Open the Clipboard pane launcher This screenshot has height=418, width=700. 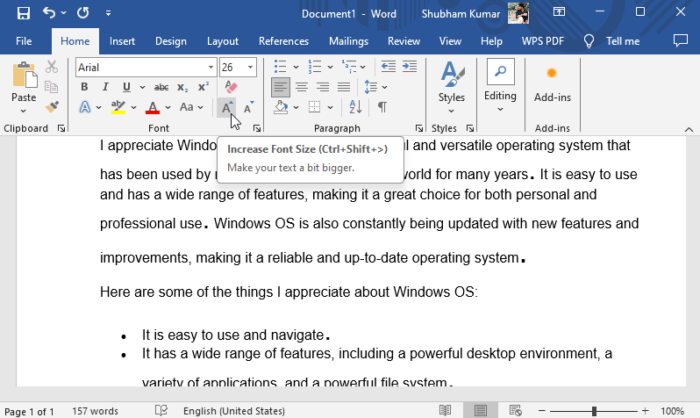pyautogui.click(x=61, y=129)
